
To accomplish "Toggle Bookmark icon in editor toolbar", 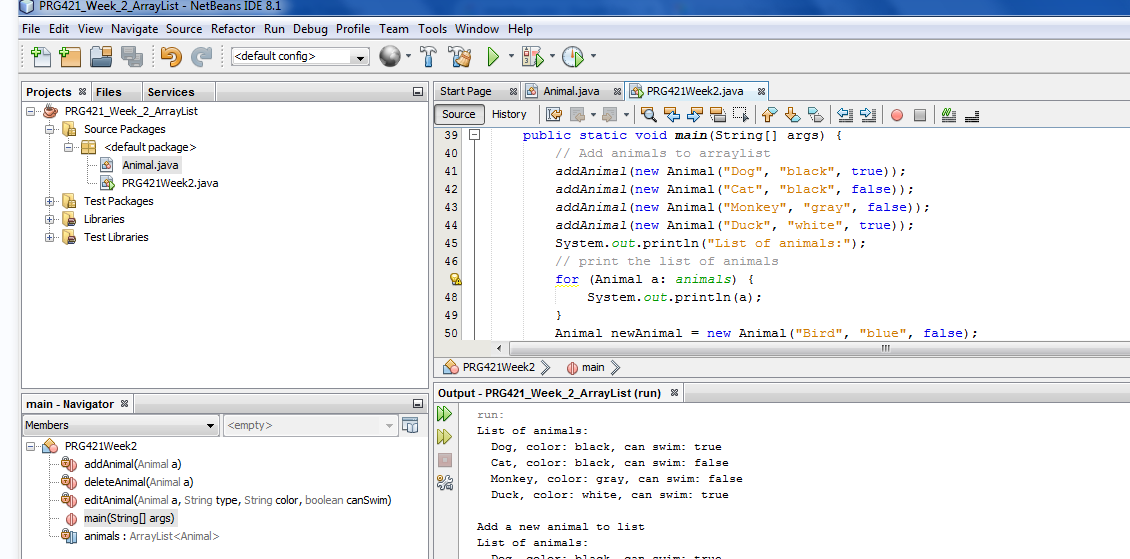I will tap(815, 115).
